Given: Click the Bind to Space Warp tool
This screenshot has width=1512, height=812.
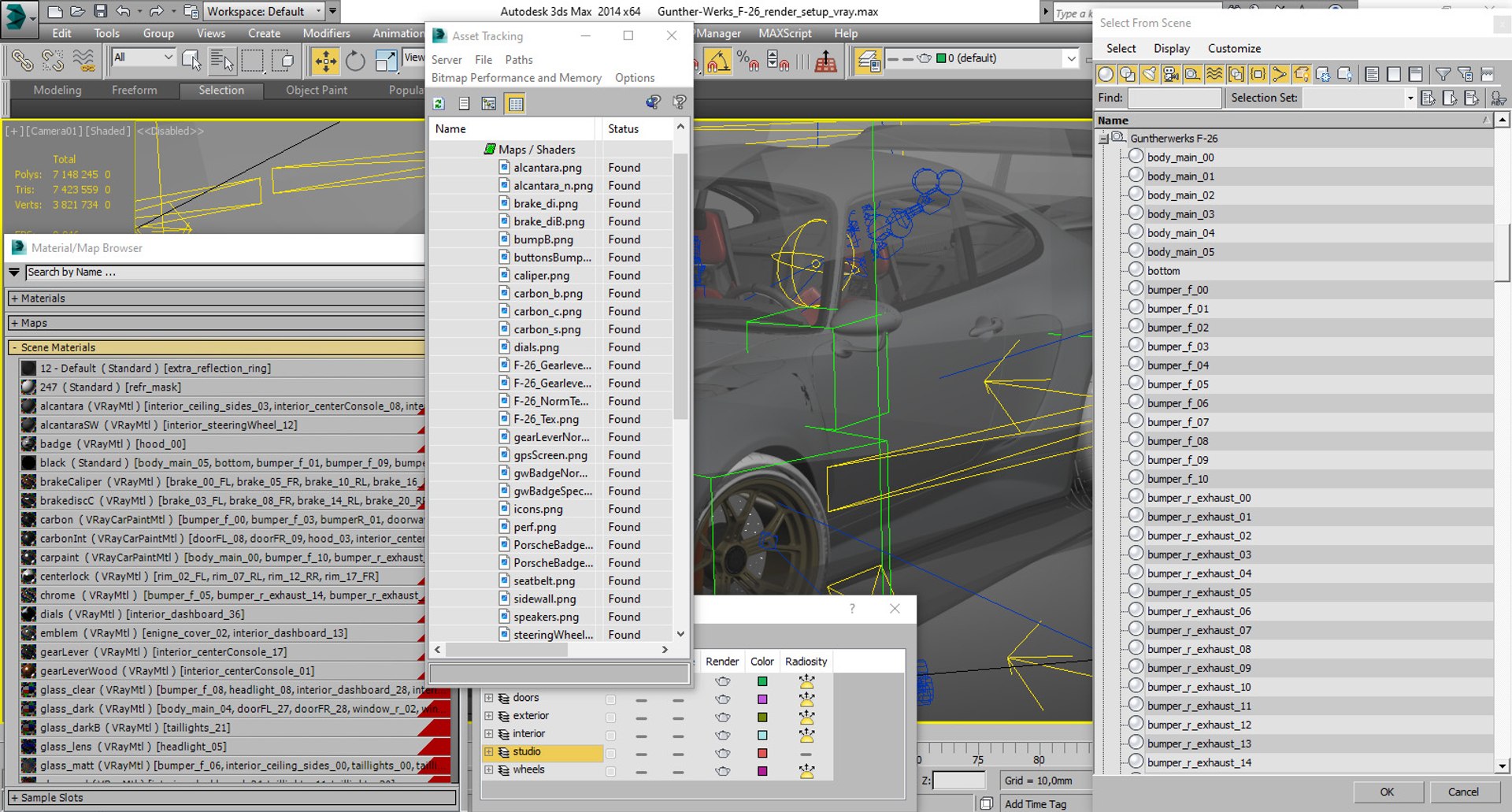Looking at the screenshot, I should coord(83,61).
